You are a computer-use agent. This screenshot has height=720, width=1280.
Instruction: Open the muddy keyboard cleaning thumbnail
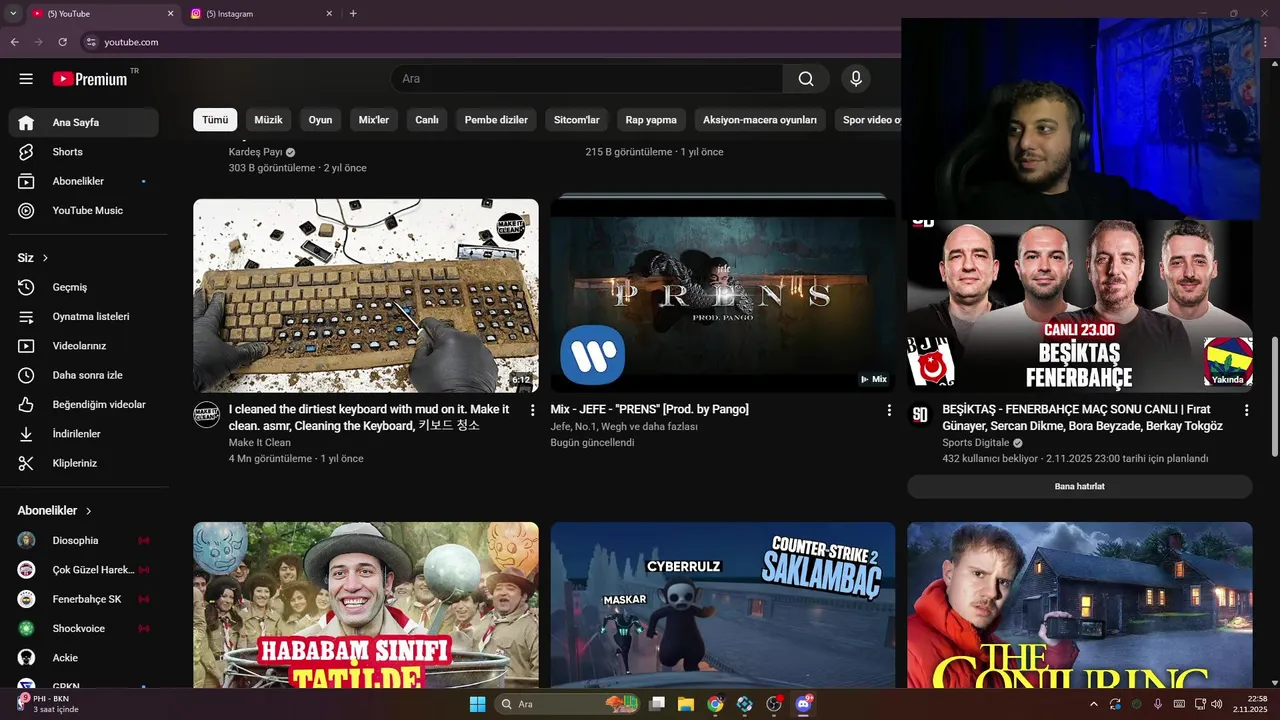[366, 295]
